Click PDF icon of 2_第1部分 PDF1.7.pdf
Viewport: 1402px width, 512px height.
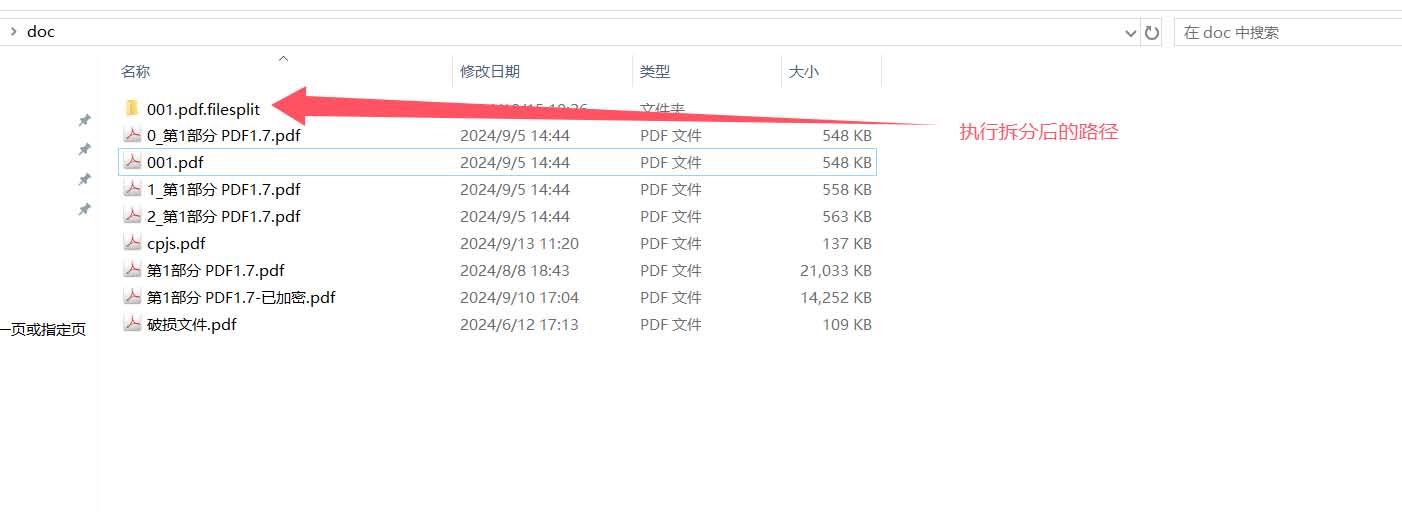(x=132, y=216)
